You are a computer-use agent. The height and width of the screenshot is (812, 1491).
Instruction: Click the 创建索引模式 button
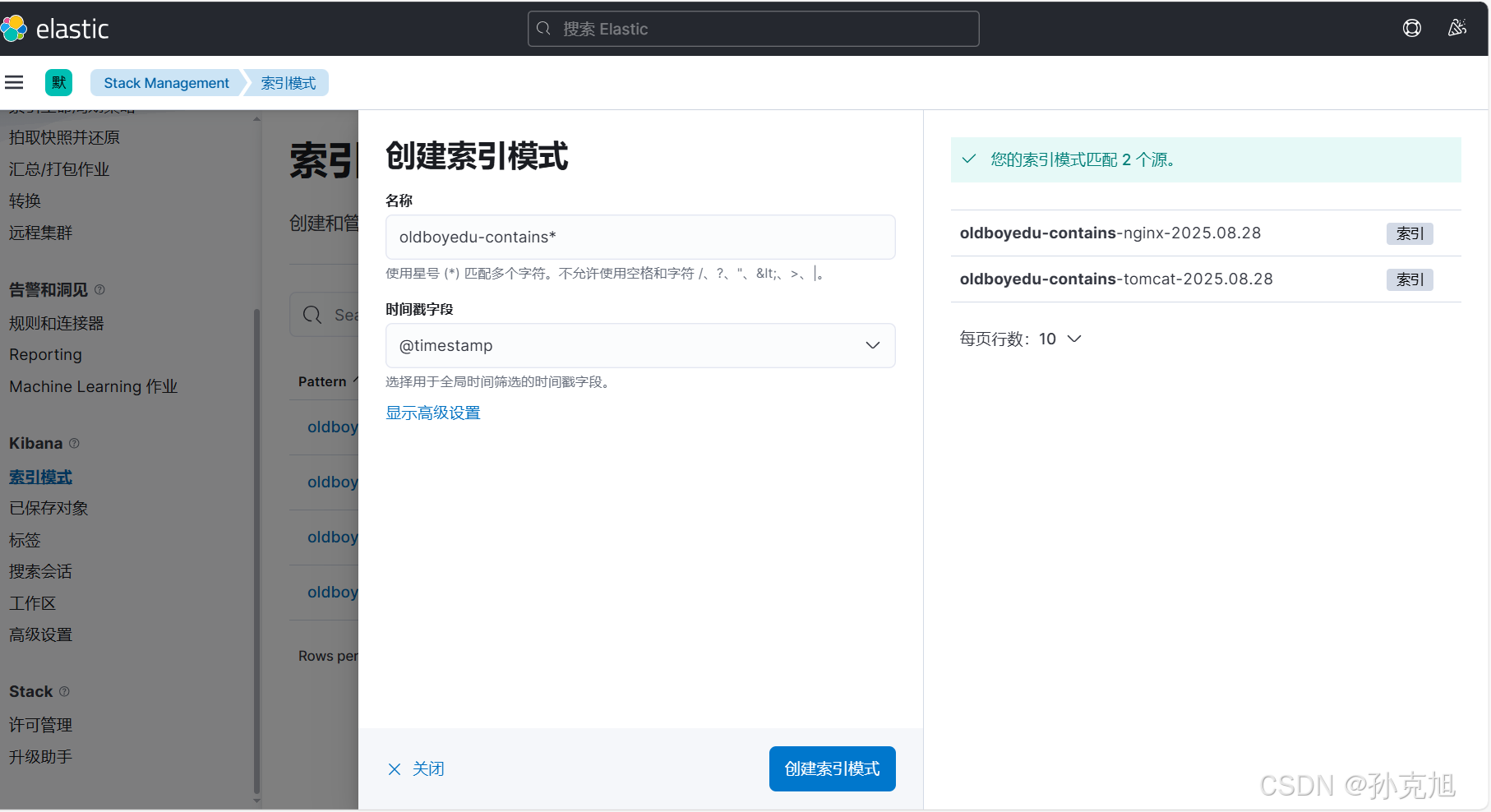(832, 769)
